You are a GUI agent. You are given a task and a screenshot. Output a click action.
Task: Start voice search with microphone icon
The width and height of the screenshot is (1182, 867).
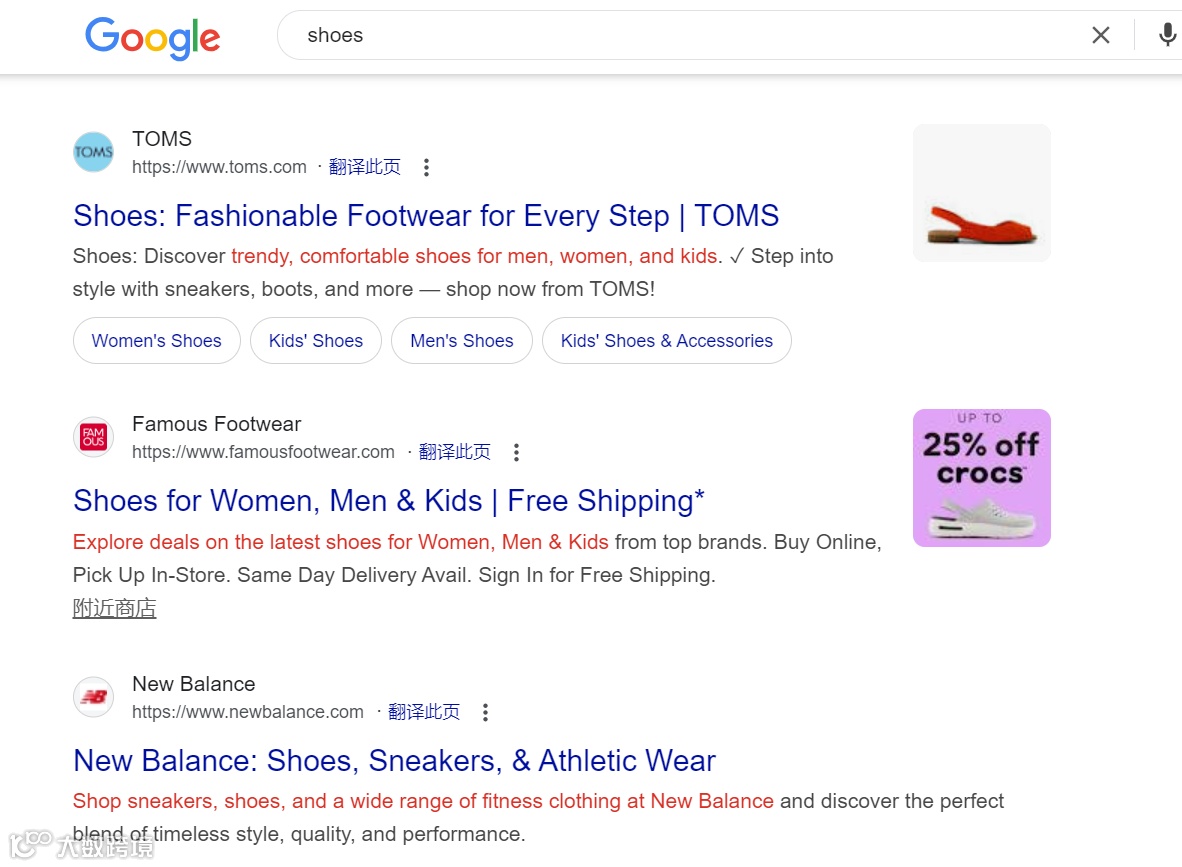click(x=1167, y=36)
